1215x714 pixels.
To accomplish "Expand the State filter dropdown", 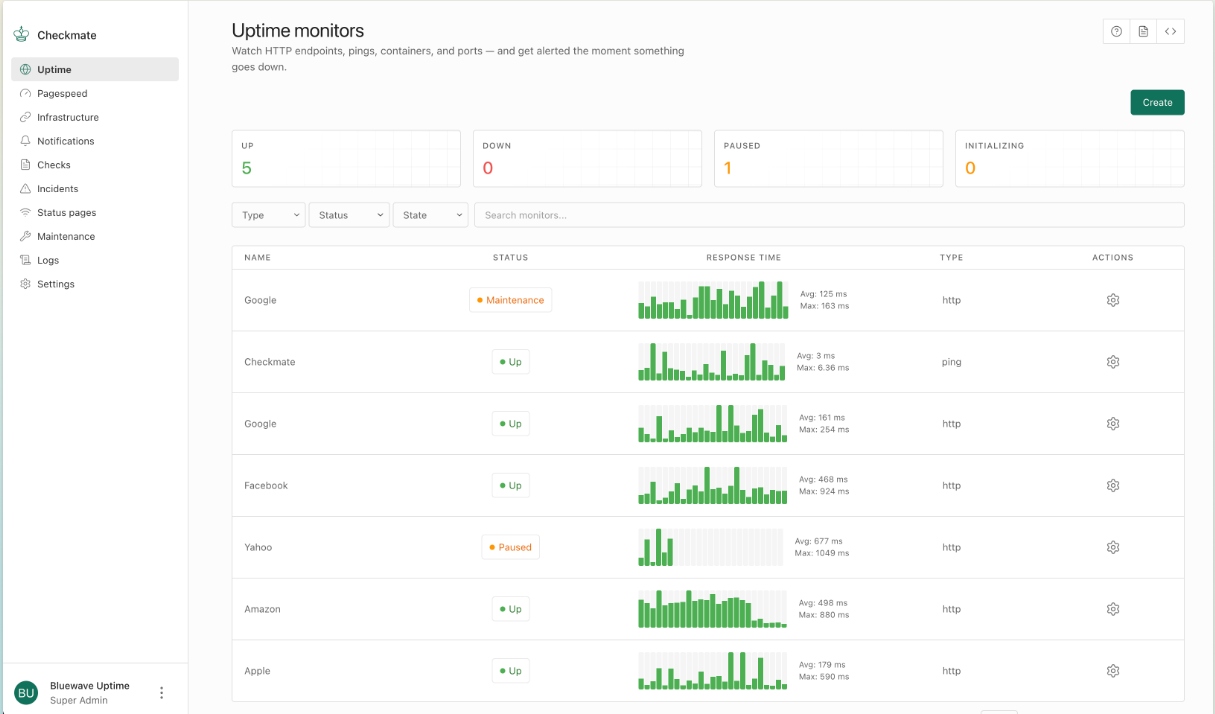I will tap(430, 215).
